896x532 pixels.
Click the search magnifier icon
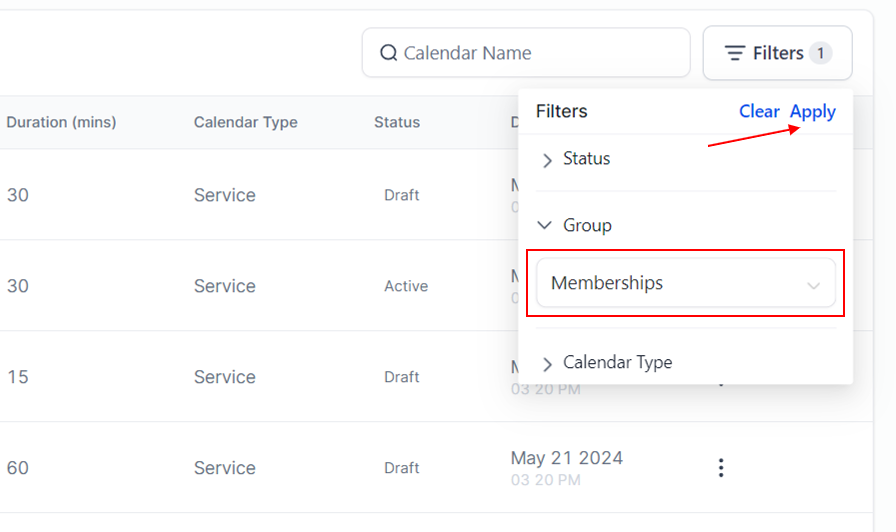click(389, 53)
